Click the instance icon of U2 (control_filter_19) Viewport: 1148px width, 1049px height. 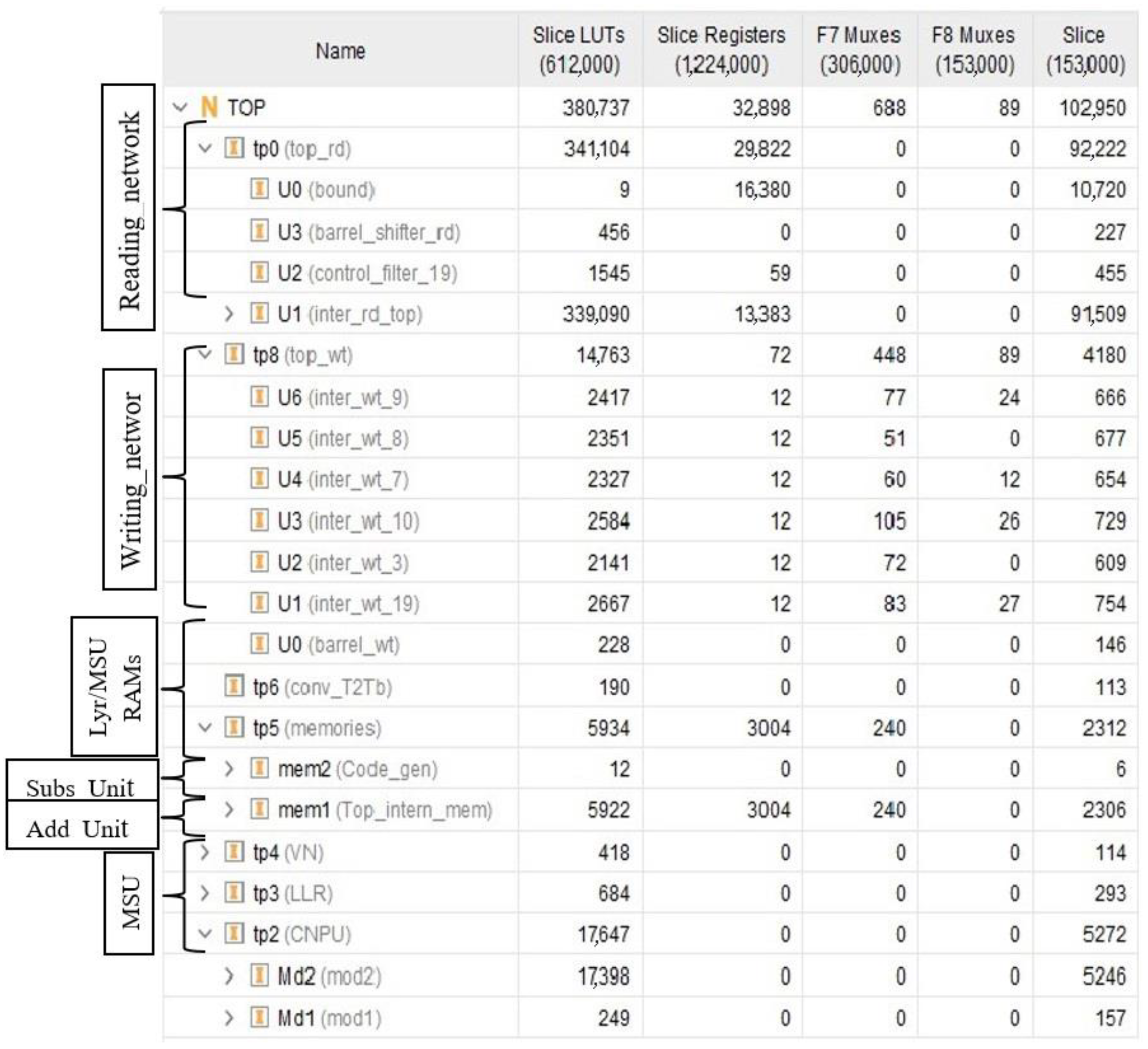pyautogui.click(x=259, y=272)
